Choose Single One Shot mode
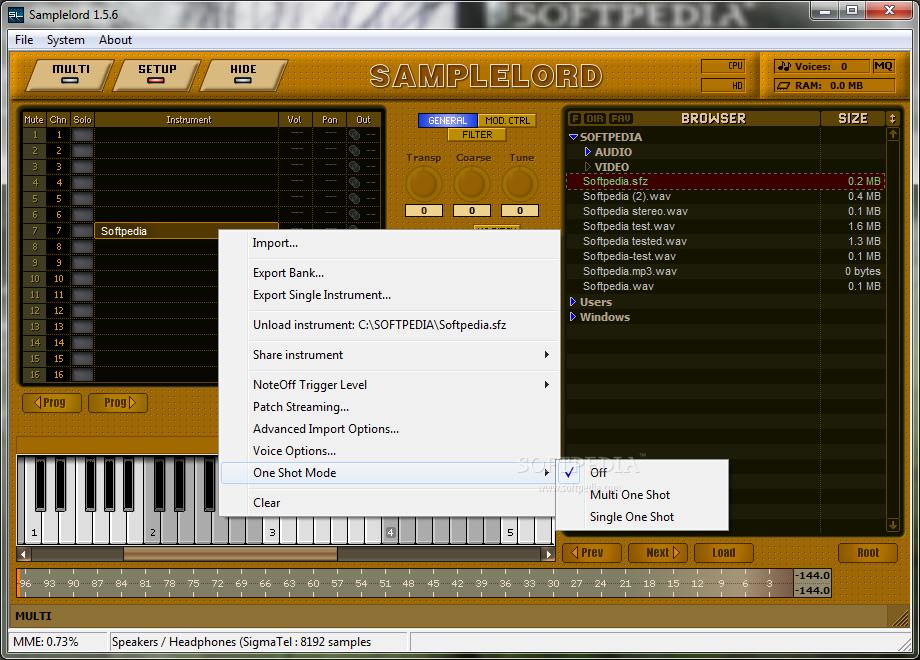920x660 pixels. coord(642,517)
